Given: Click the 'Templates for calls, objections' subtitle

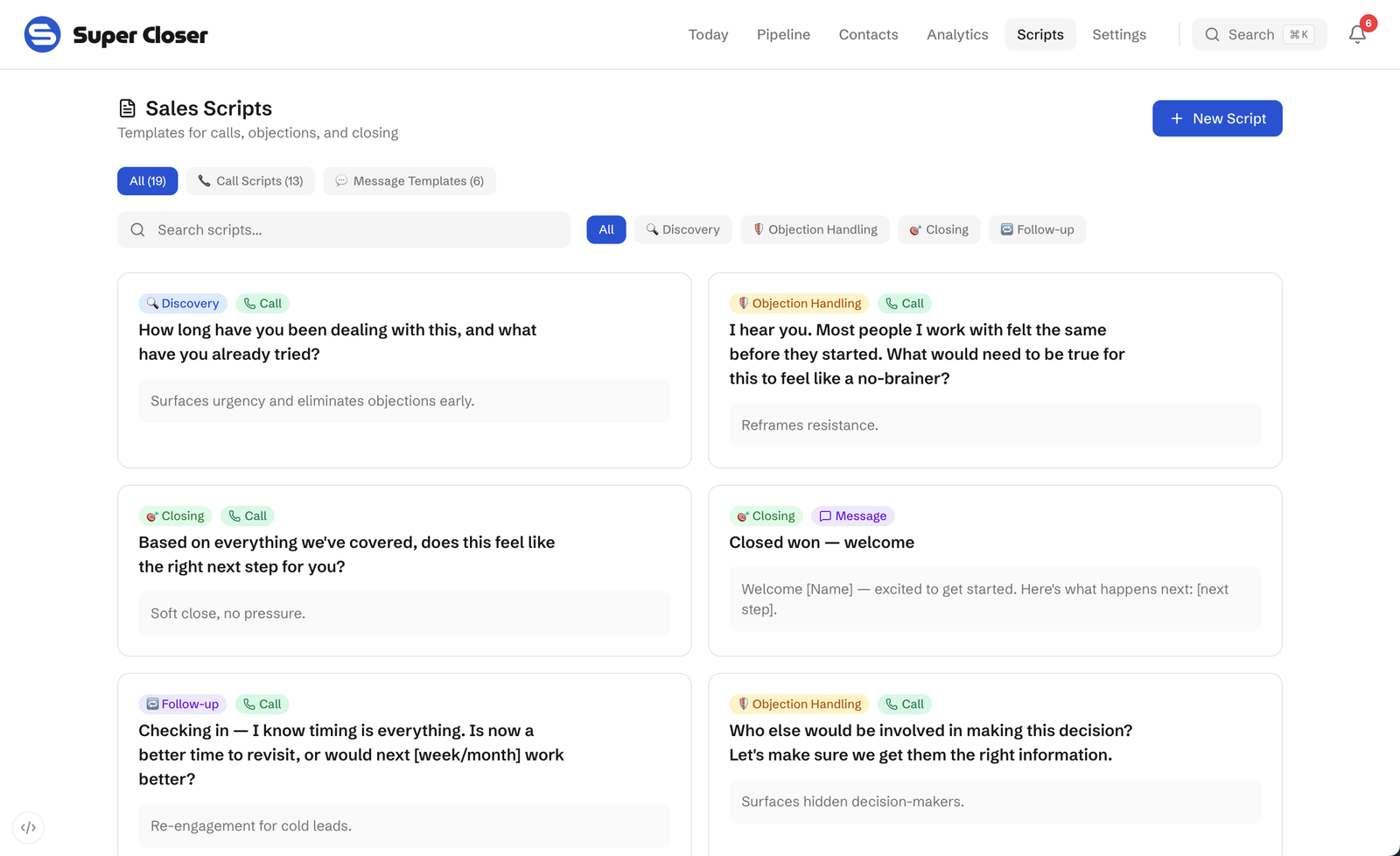Looking at the screenshot, I should tap(258, 132).
